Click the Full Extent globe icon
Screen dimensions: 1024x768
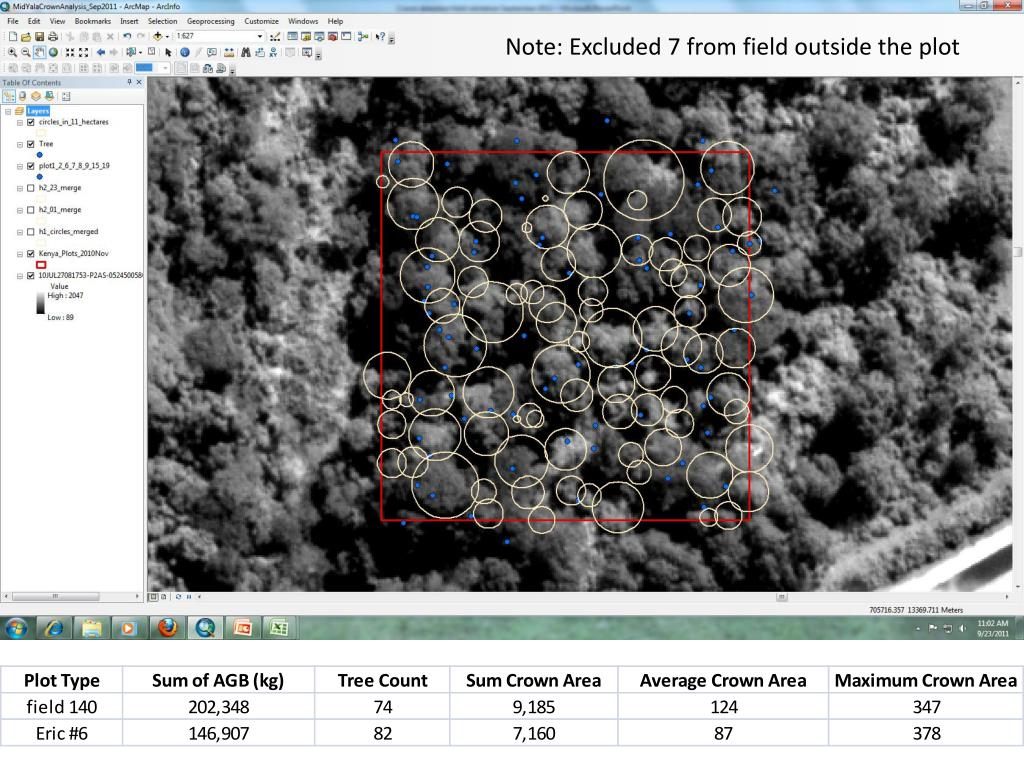(54, 52)
